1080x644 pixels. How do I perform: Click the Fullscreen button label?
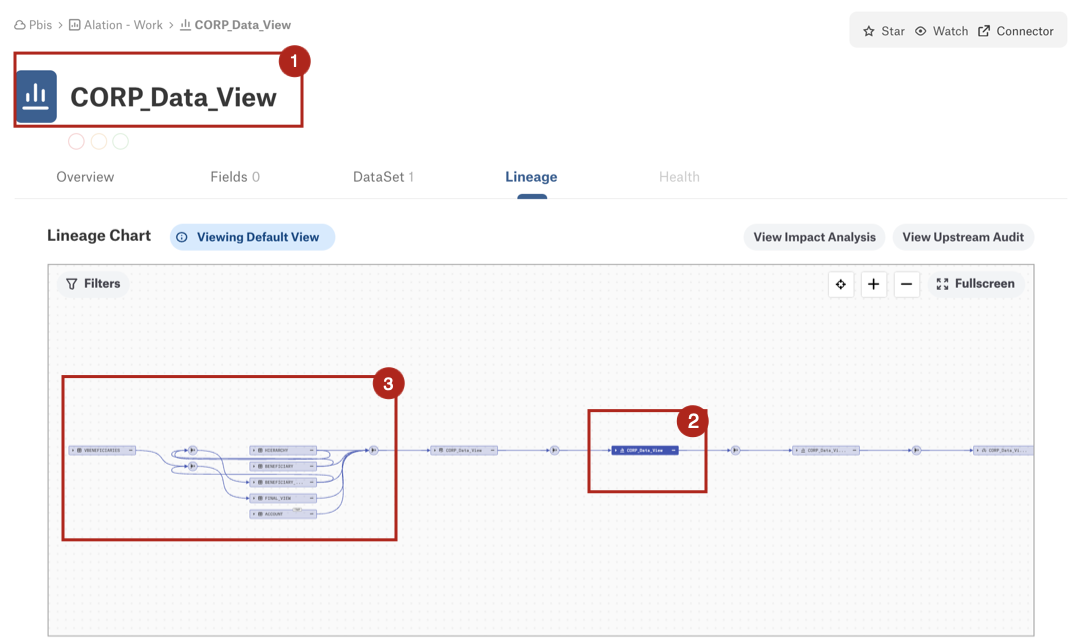(x=984, y=284)
